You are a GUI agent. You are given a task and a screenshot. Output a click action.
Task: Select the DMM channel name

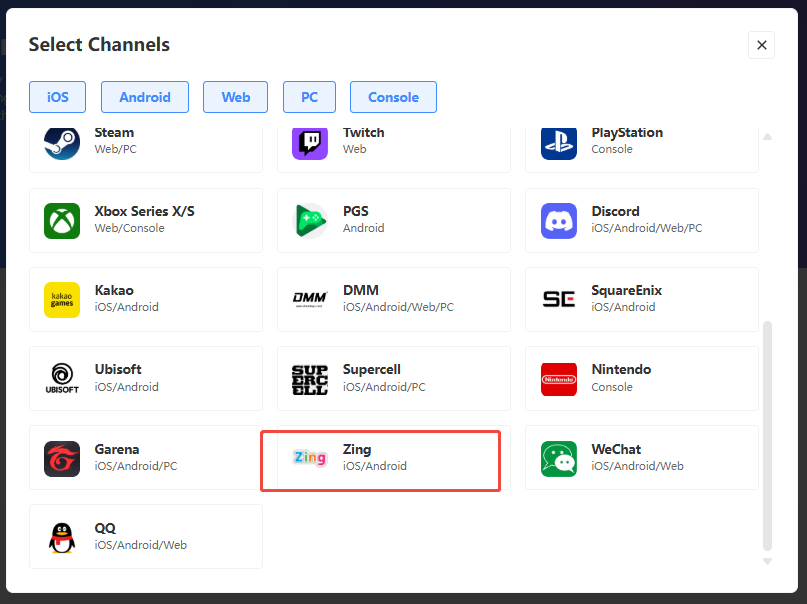click(x=361, y=290)
